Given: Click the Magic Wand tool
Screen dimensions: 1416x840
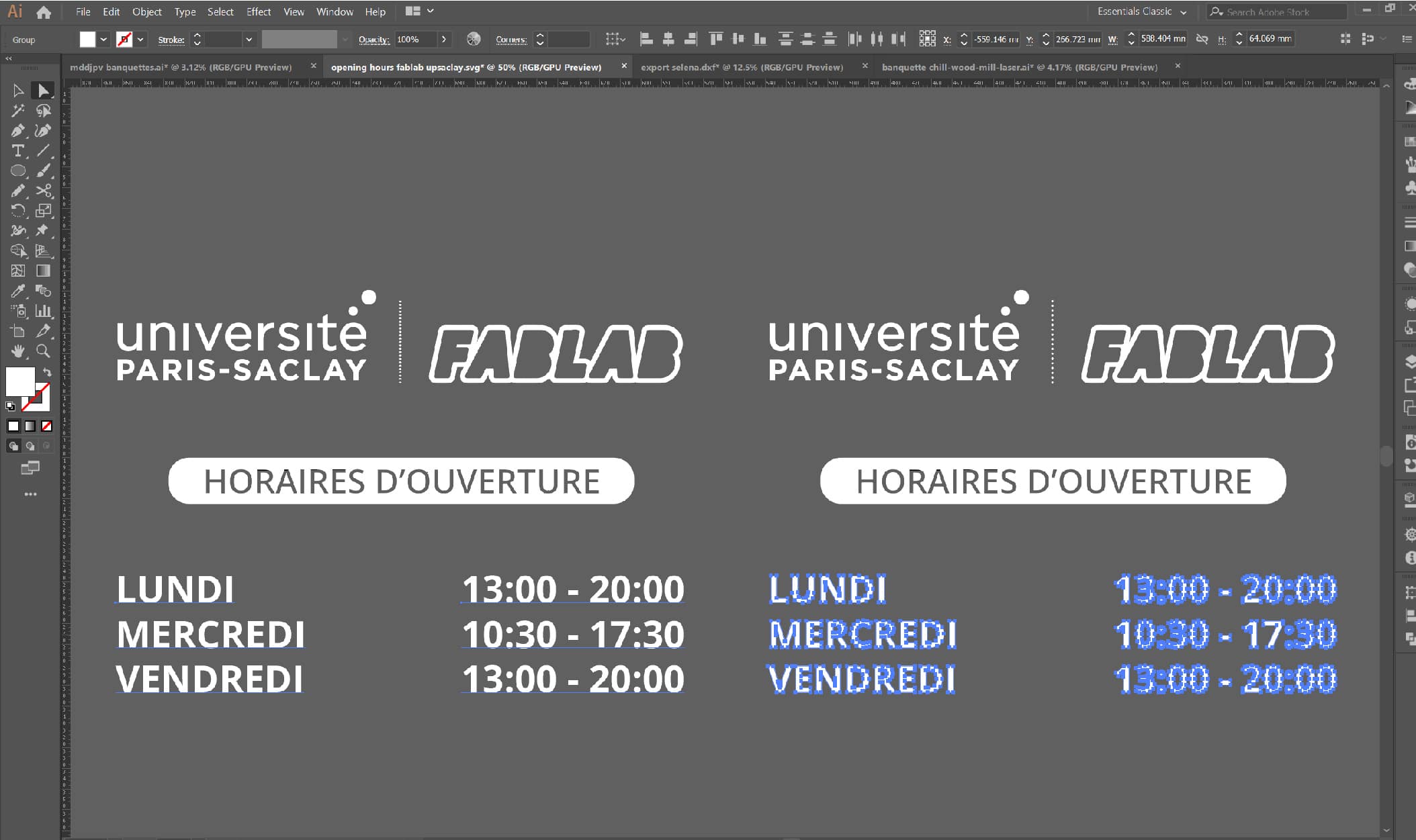Looking at the screenshot, I should point(18,110).
